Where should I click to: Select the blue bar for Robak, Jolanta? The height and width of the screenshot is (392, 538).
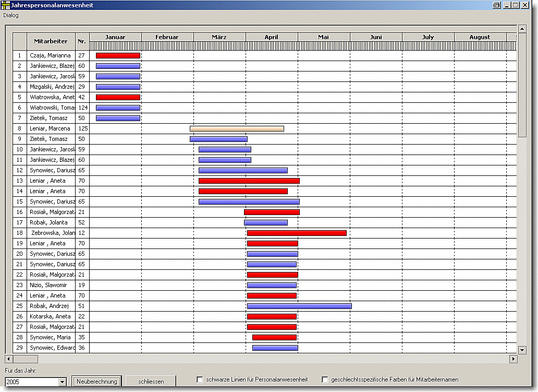(x=266, y=223)
